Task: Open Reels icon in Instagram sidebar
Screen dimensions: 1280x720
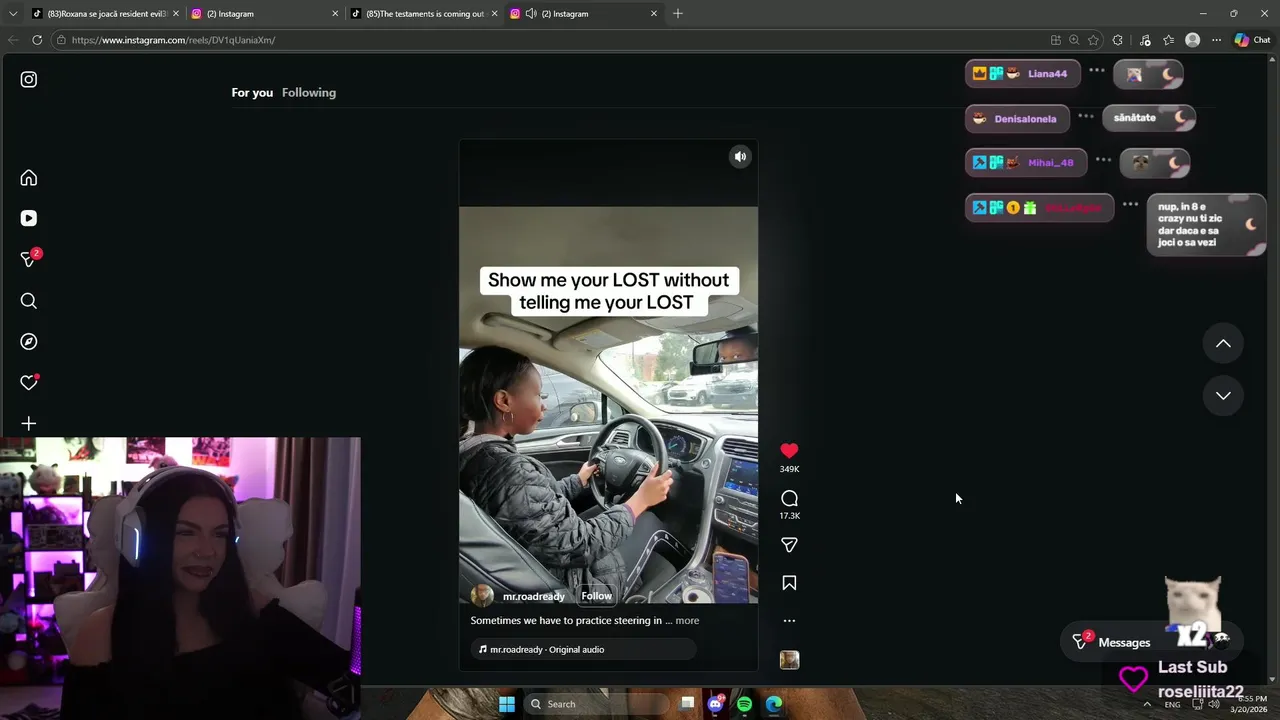Action: 29,218
